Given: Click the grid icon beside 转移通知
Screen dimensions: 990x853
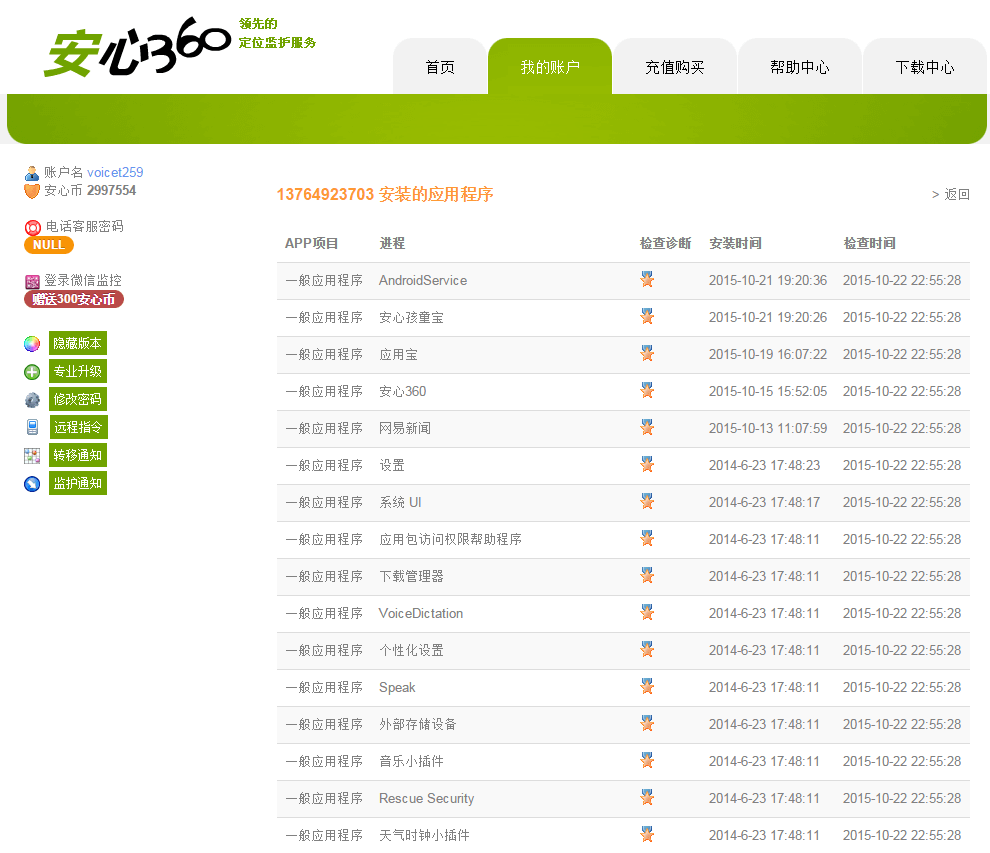Looking at the screenshot, I should 32,455.
